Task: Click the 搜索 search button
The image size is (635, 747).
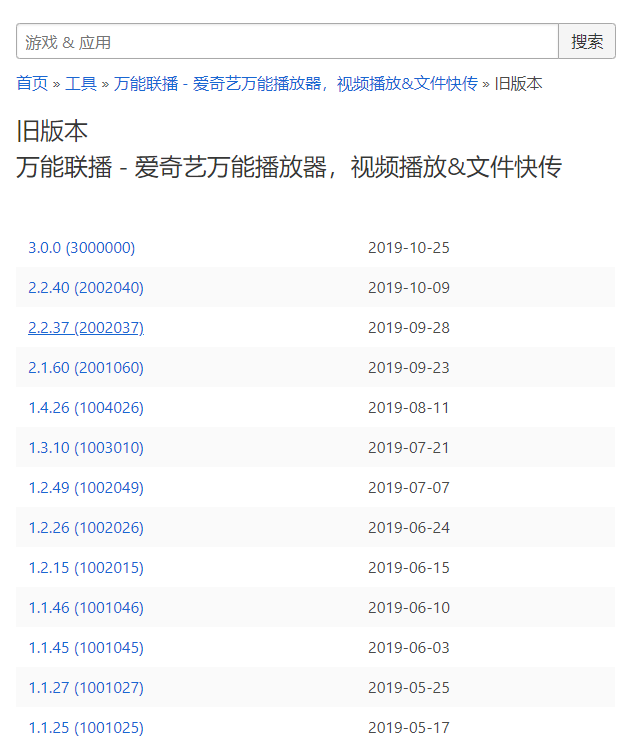Action: point(587,41)
